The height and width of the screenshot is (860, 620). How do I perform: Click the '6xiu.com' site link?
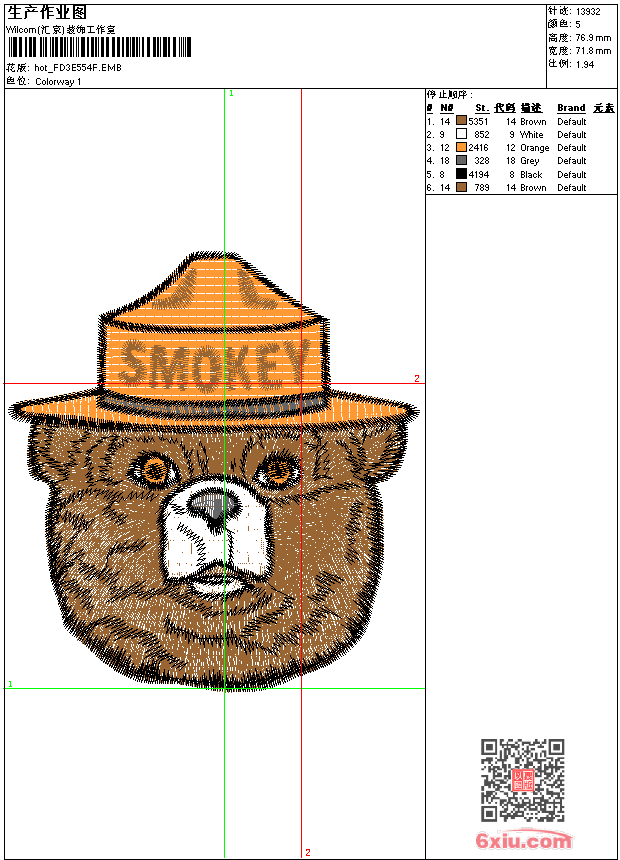(x=523, y=839)
